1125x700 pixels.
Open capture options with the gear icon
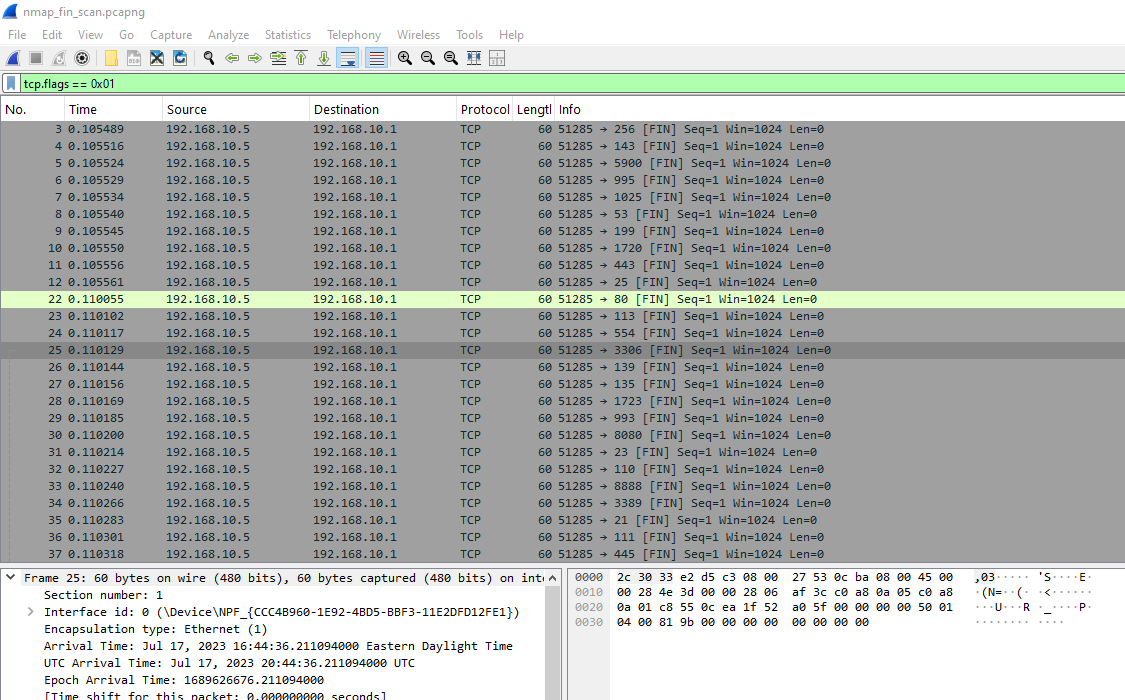pyautogui.click(x=81, y=57)
